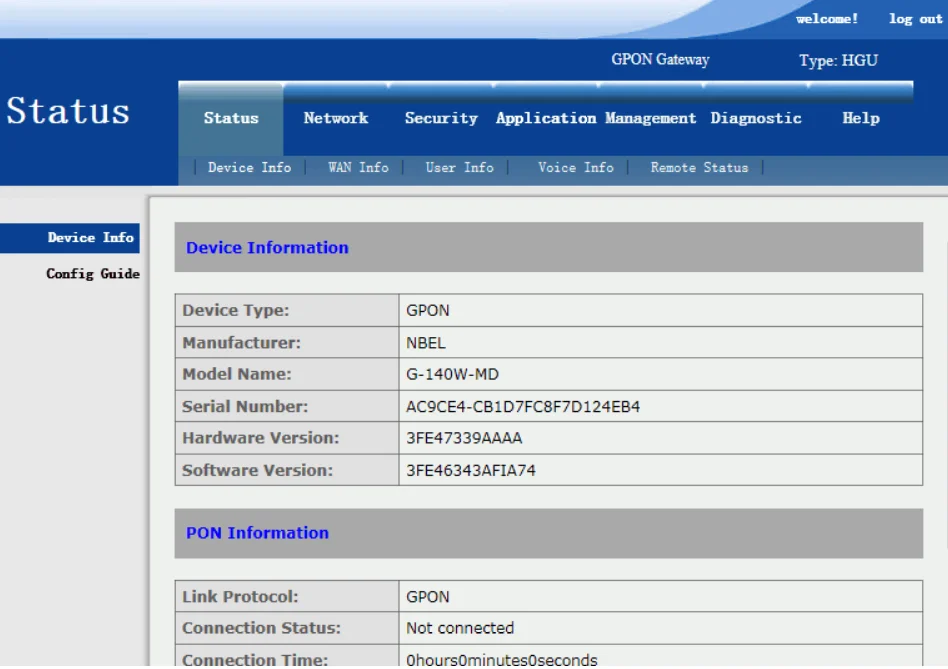The height and width of the screenshot is (669, 948).
Task: Open the Voice Info submenu item
Action: 575,167
